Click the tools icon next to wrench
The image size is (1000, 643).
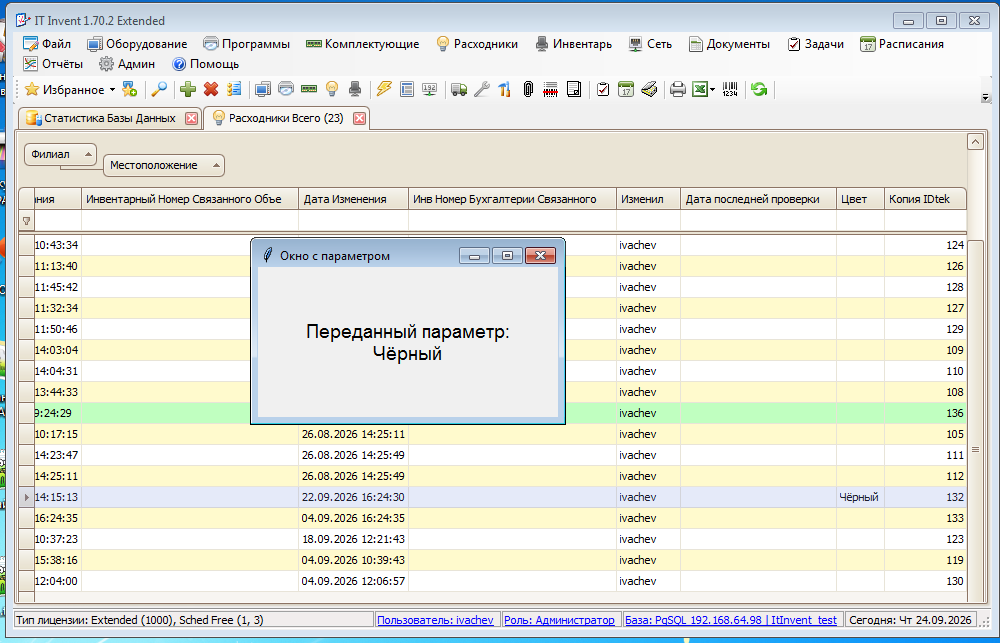504,89
